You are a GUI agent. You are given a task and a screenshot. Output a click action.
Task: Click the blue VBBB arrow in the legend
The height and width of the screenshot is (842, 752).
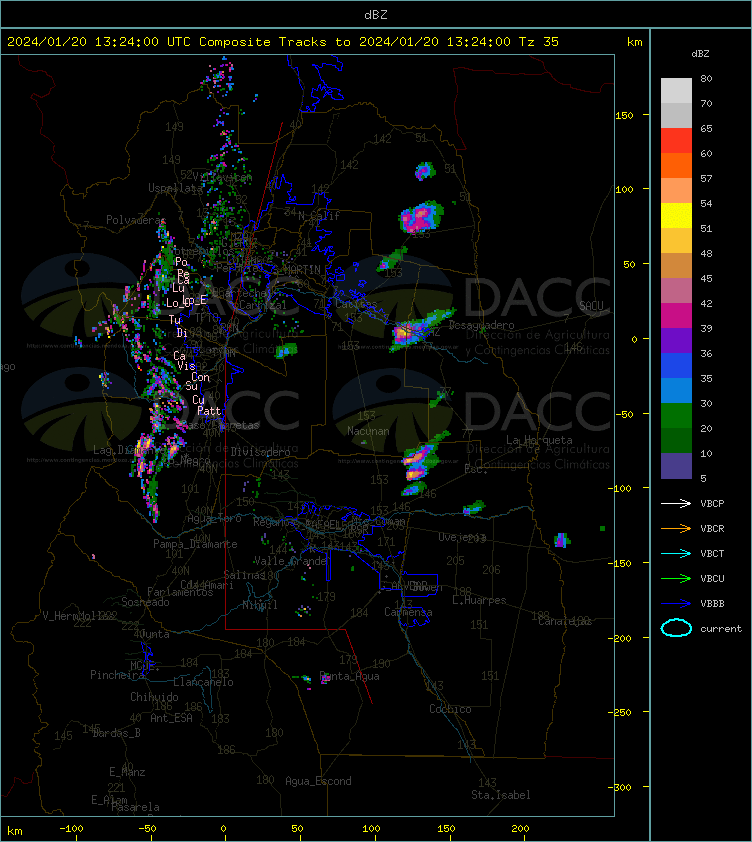pyautogui.click(x=676, y=604)
